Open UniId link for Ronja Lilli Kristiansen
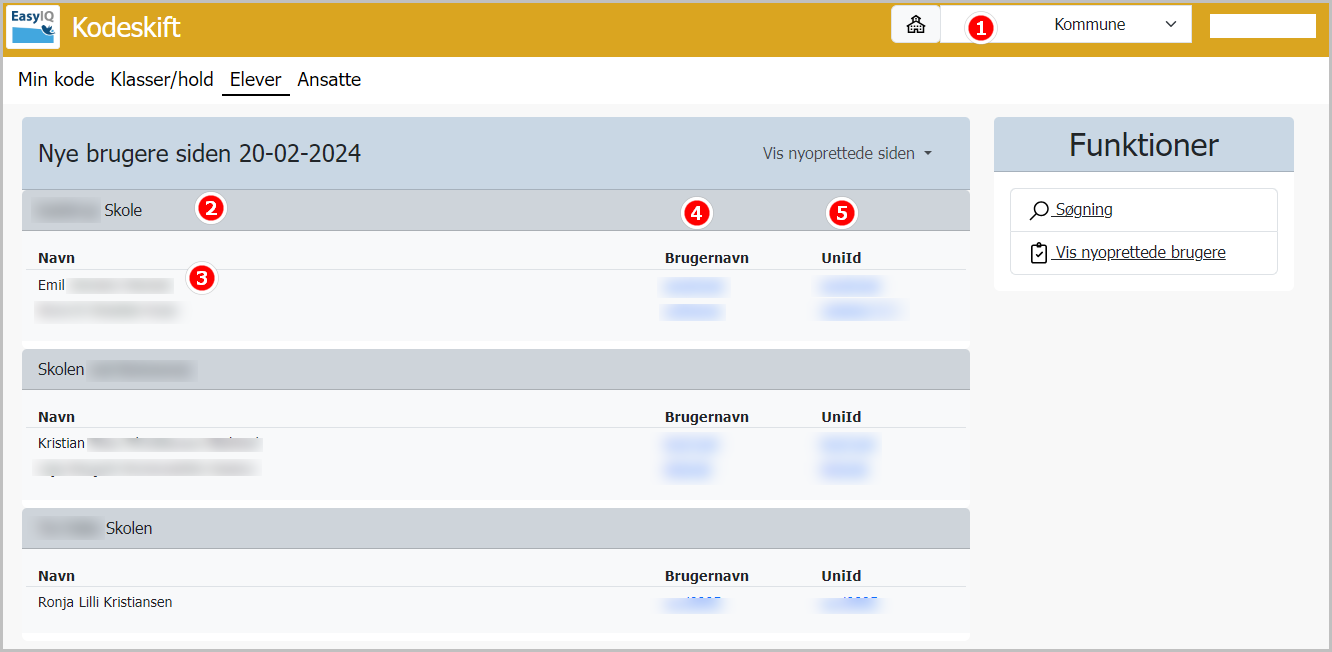Viewport: 1332px width, 652px height. tap(850, 603)
